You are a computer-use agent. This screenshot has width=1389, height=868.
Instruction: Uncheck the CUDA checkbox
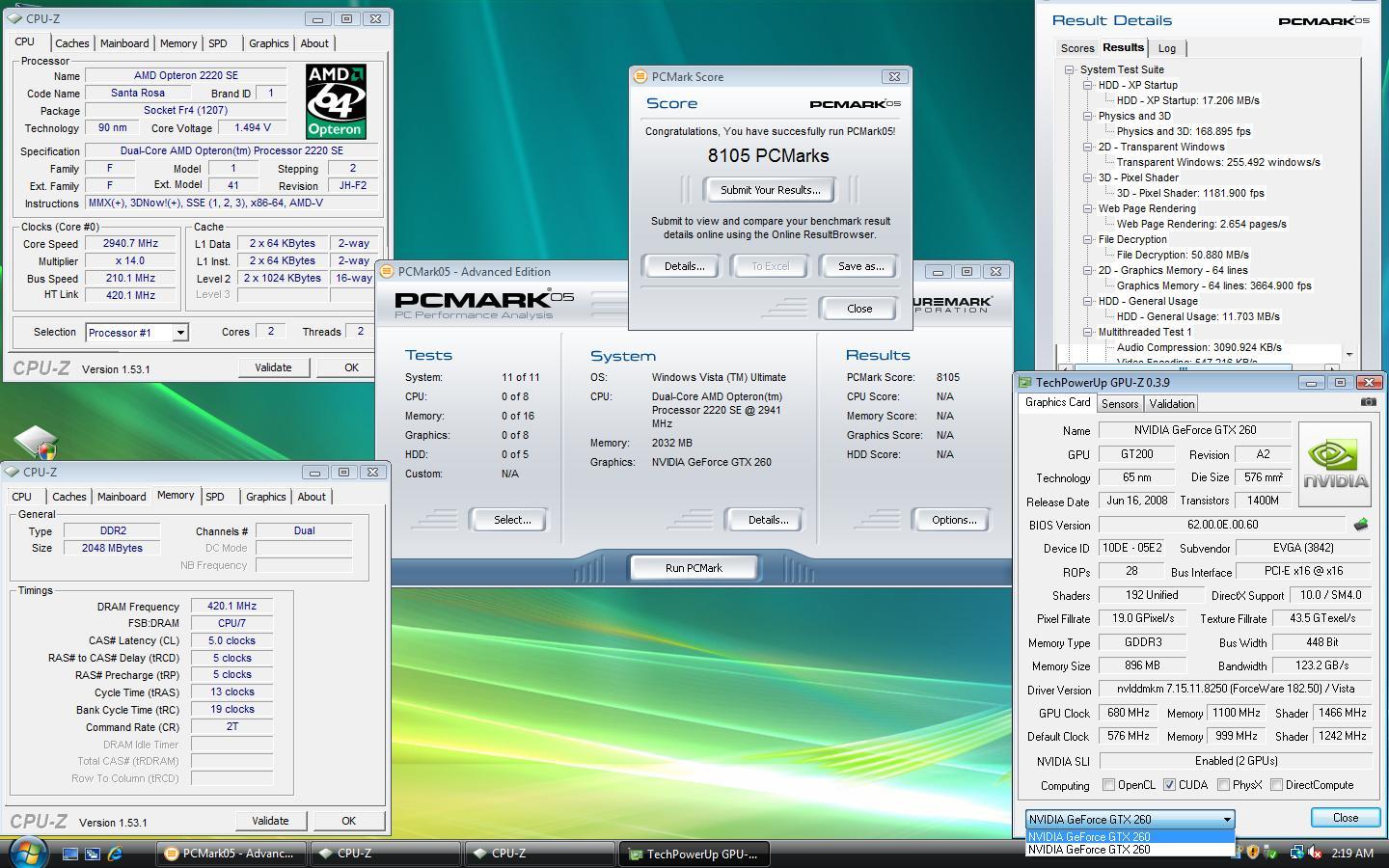click(x=1170, y=785)
